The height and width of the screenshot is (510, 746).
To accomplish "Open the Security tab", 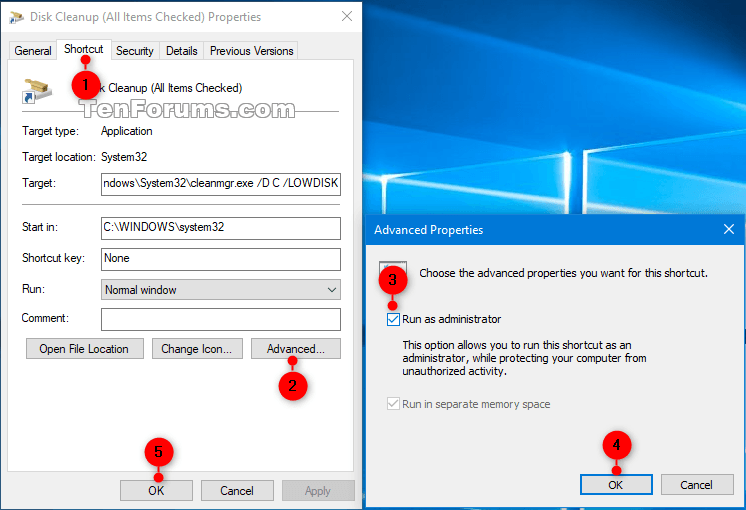I will click(135, 50).
